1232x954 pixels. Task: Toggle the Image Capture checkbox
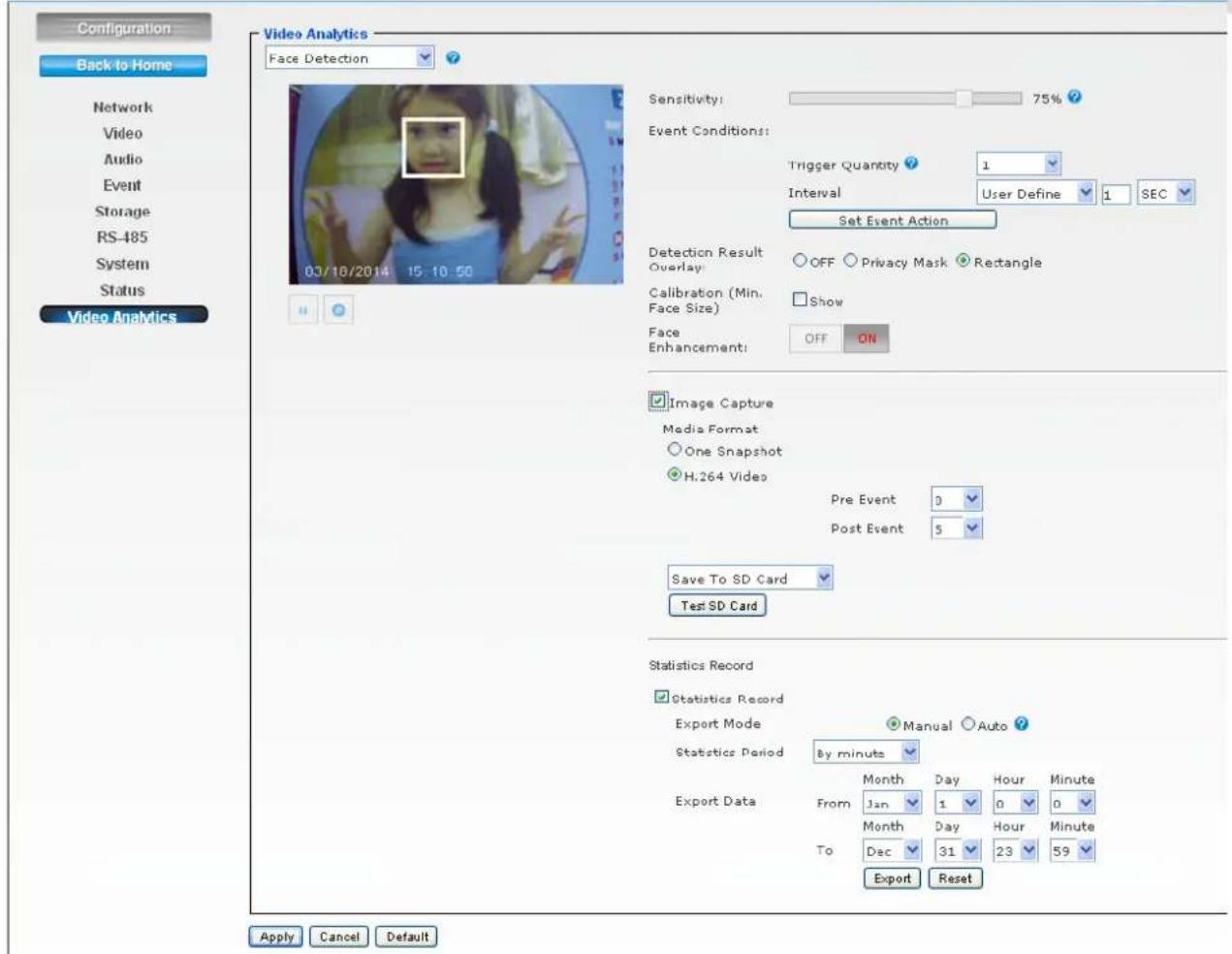point(658,400)
